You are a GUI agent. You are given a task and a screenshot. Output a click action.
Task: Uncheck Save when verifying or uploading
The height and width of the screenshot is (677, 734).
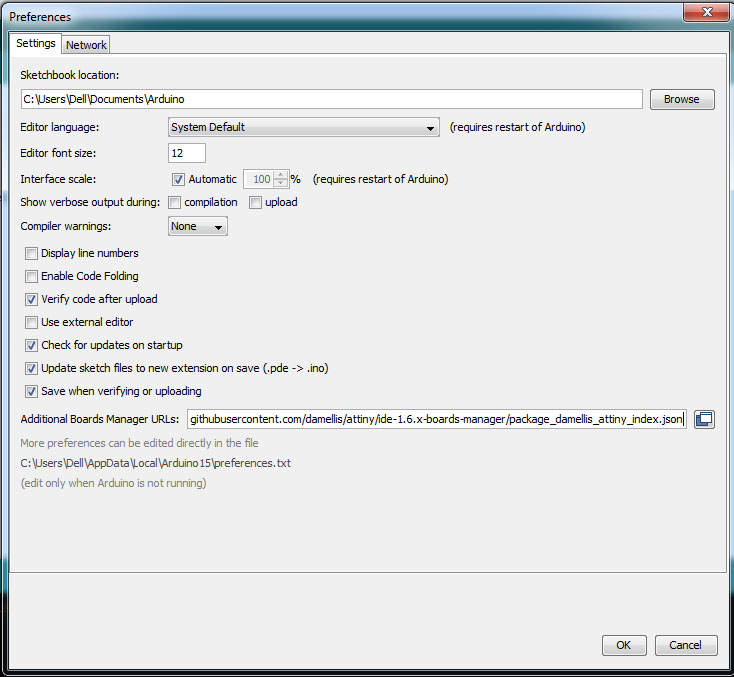pos(31,391)
